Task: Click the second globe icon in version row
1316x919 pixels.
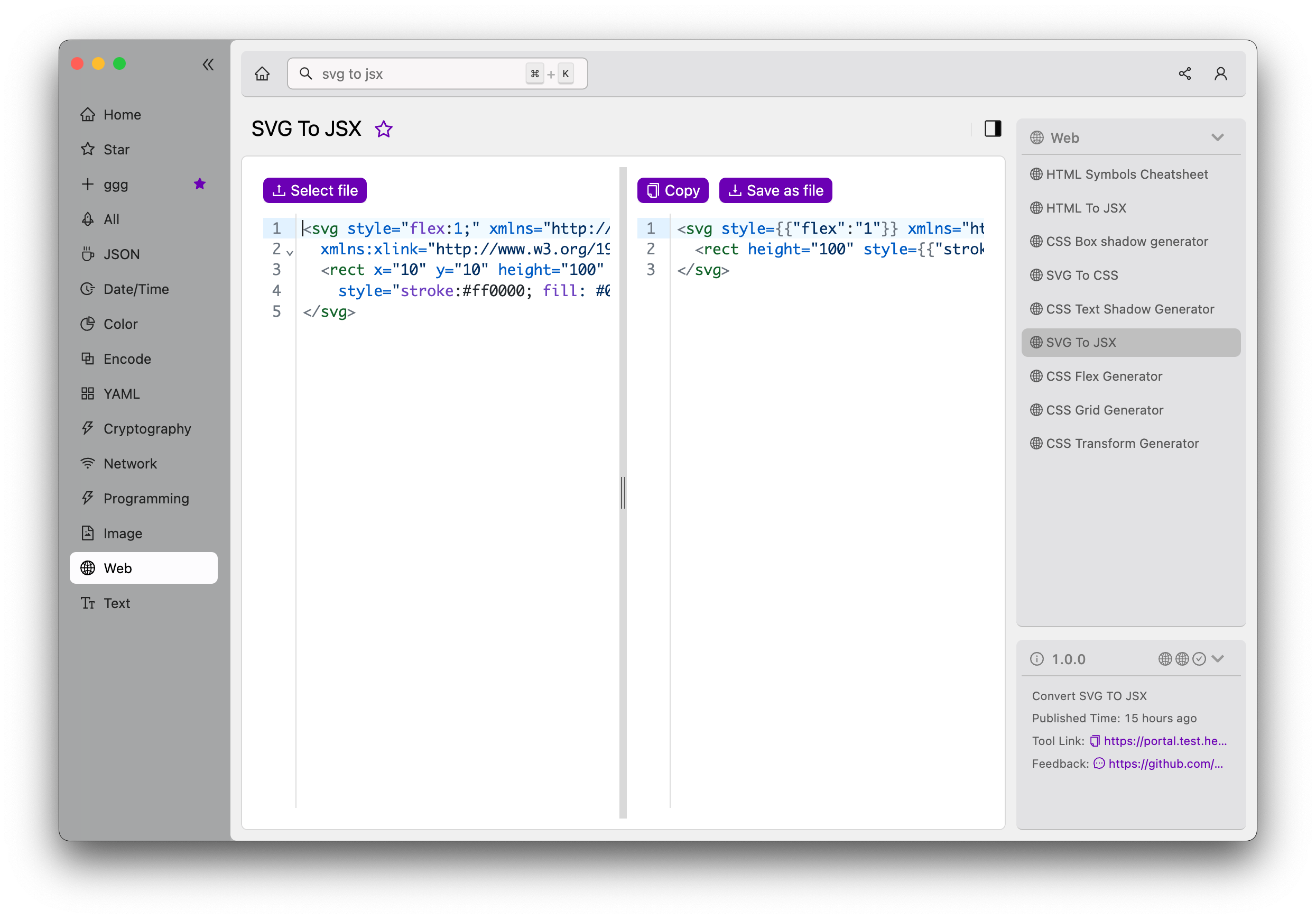Action: (1182, 659)
